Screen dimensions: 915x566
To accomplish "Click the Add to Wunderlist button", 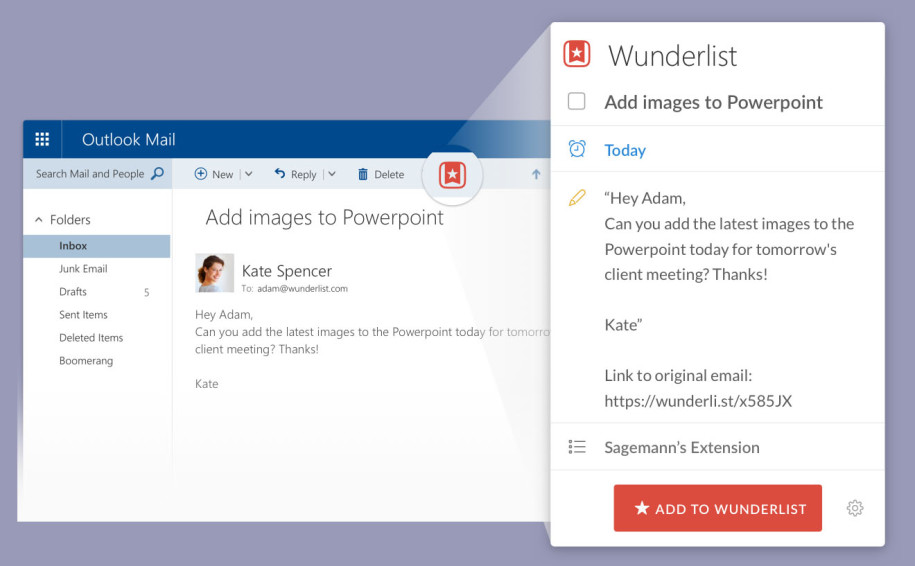I will coord(718,508).
